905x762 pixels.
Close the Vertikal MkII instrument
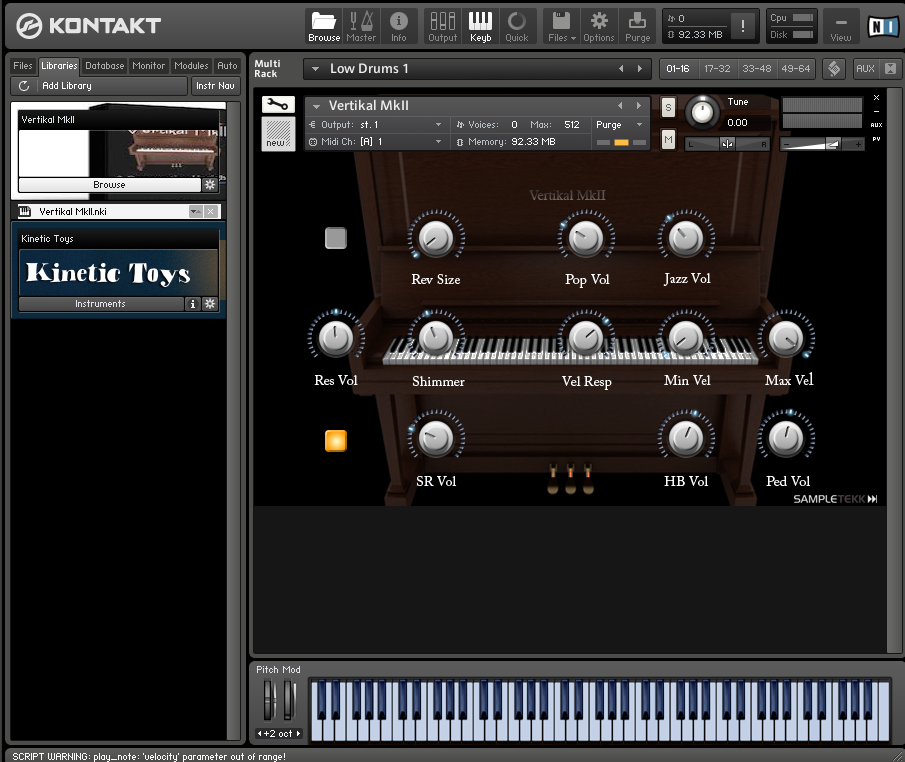(x=876, y=98)
